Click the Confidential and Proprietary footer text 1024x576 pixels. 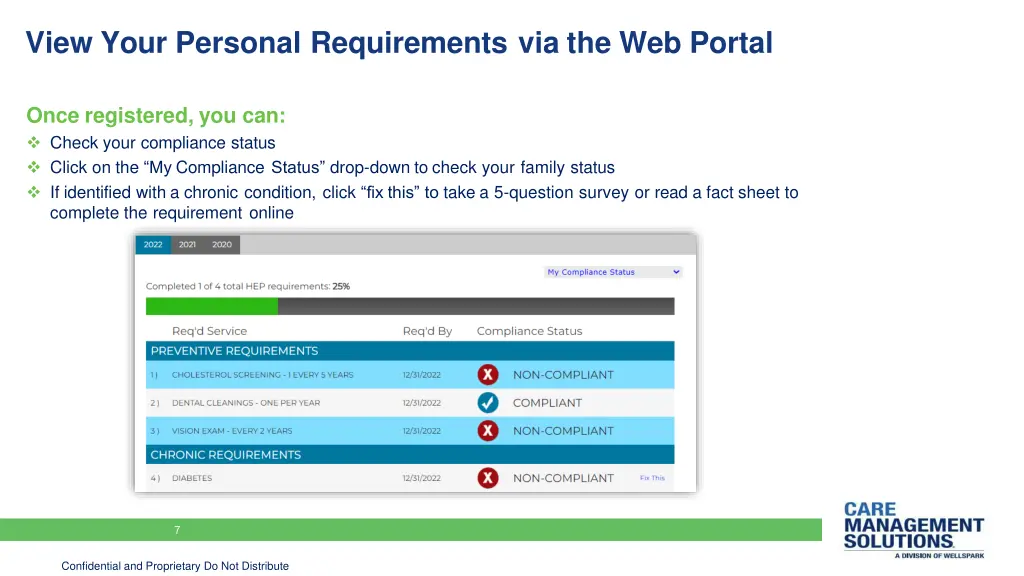point(175,566)
